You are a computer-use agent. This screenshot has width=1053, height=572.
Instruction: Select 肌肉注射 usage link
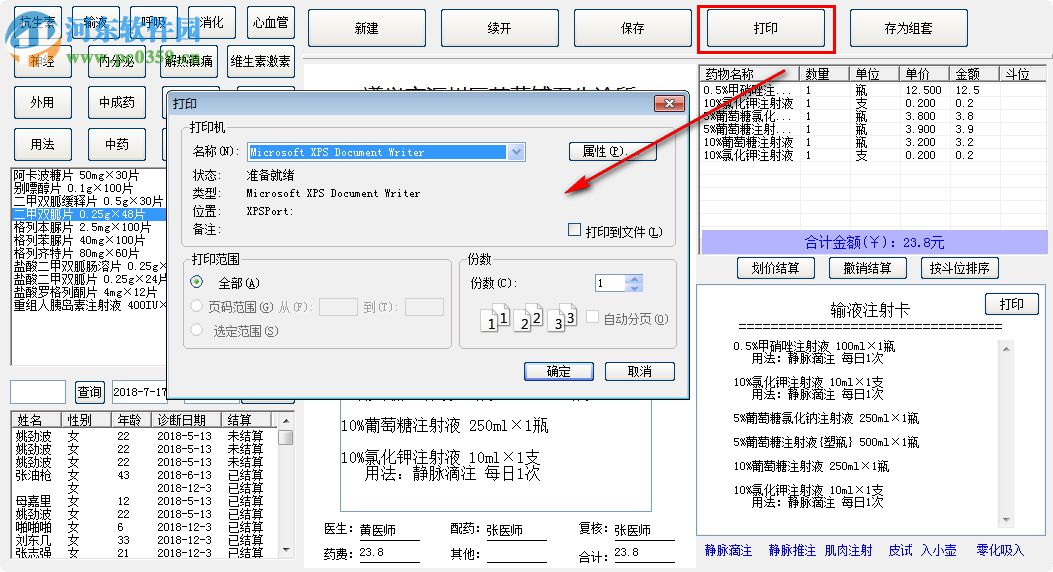click(x=848, y=551)
